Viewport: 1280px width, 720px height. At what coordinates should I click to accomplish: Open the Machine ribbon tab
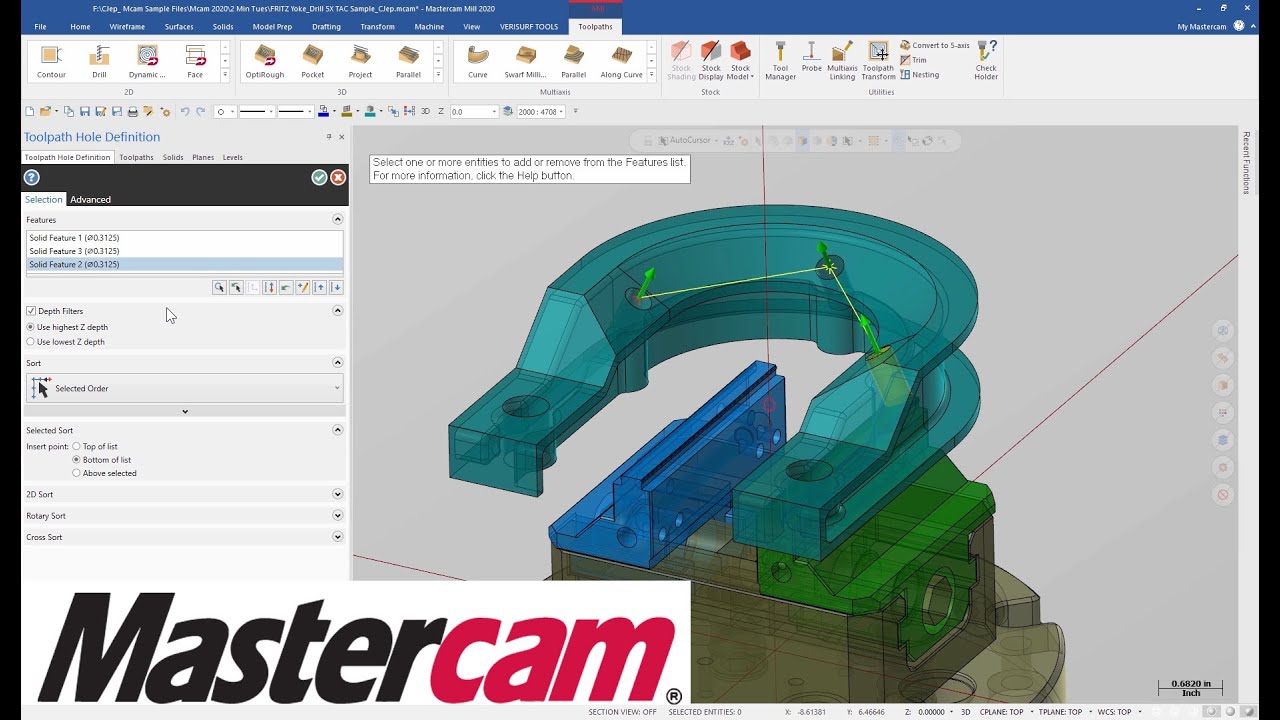point(429,27)
